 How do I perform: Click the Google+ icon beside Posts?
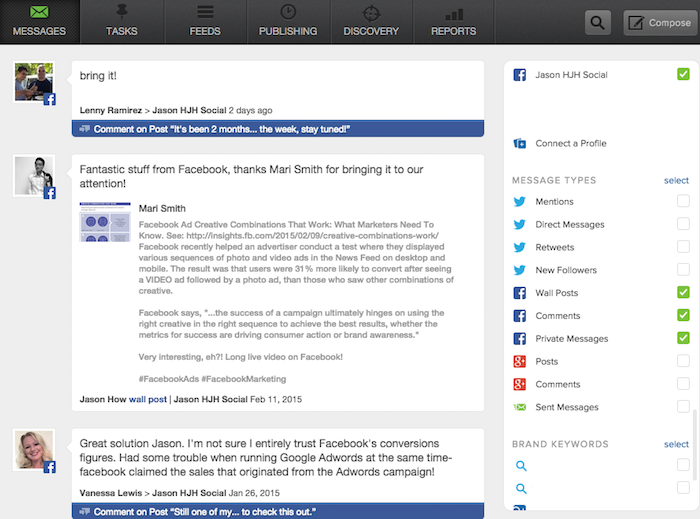[x=520, y=361]
